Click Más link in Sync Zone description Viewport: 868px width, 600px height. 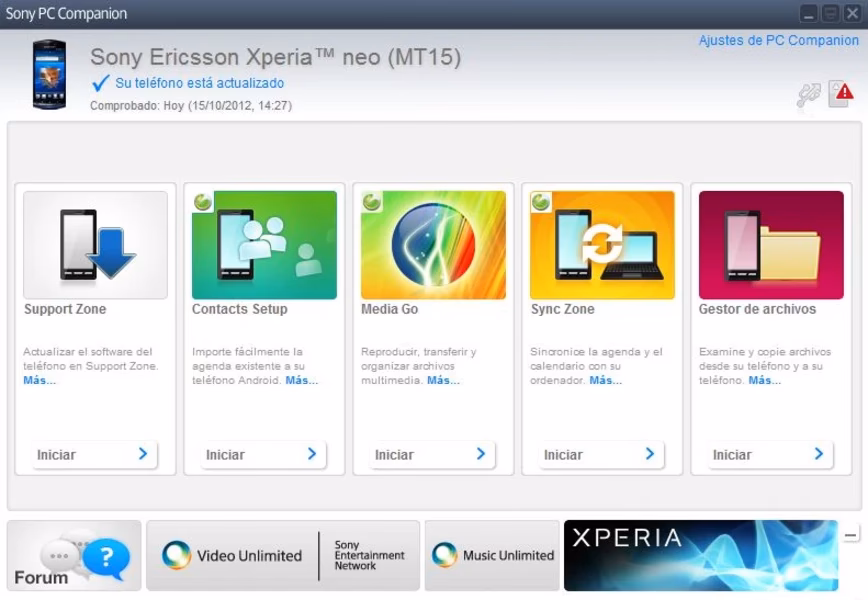(x=605, y=381)
